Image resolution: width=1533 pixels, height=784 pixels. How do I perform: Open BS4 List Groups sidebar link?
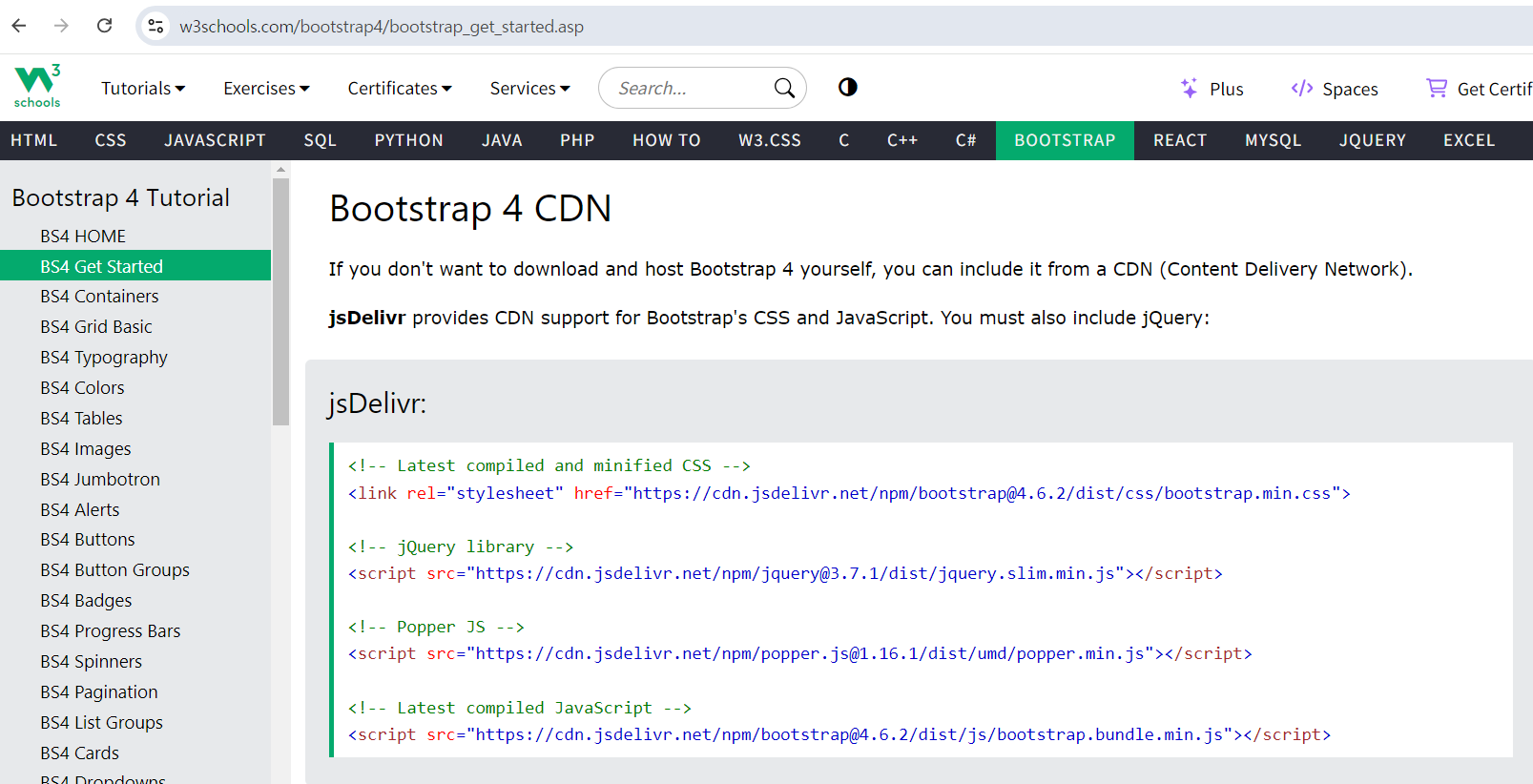click(x=135, y=723)
